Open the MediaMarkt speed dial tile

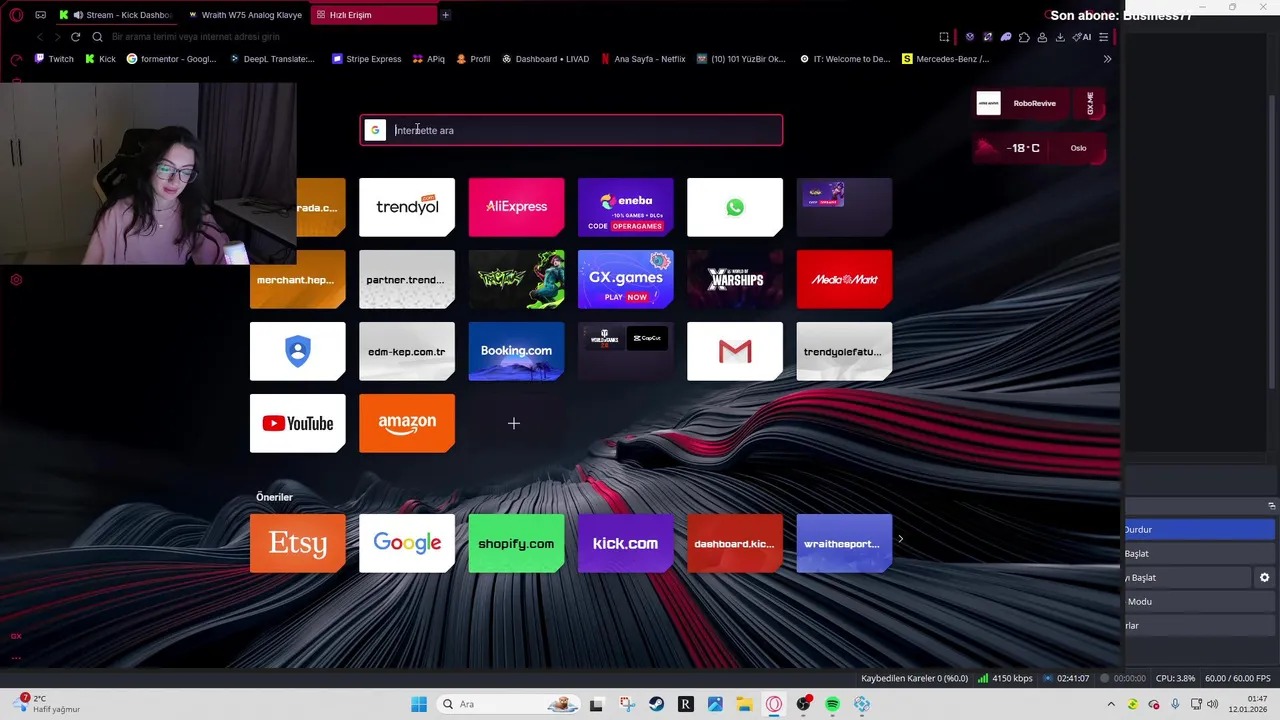pyautogui.click(x=844, y=279)
